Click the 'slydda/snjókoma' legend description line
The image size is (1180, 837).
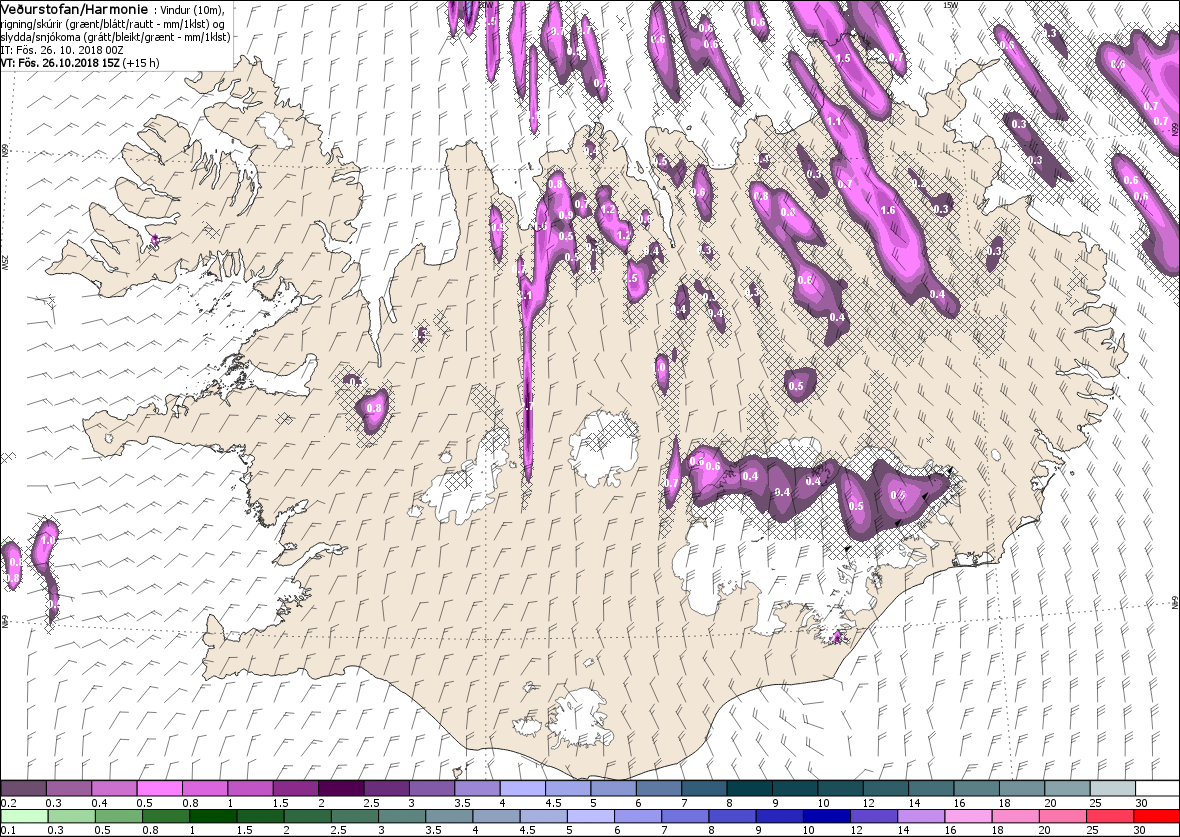point(116,37)
